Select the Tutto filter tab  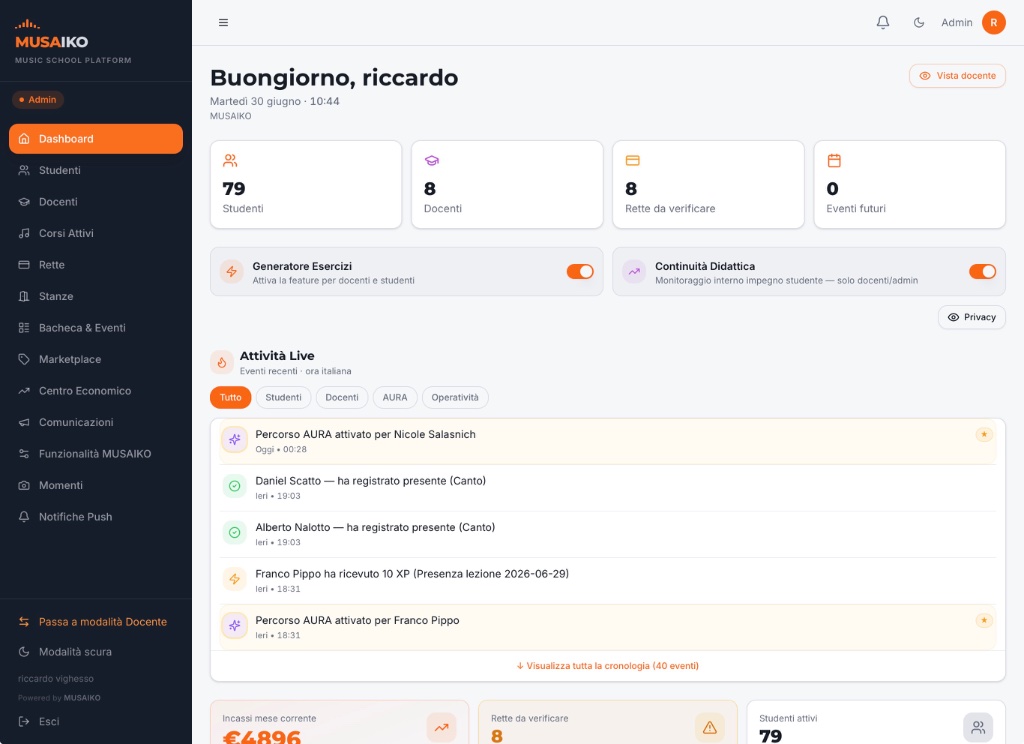(x=231, y=398)
